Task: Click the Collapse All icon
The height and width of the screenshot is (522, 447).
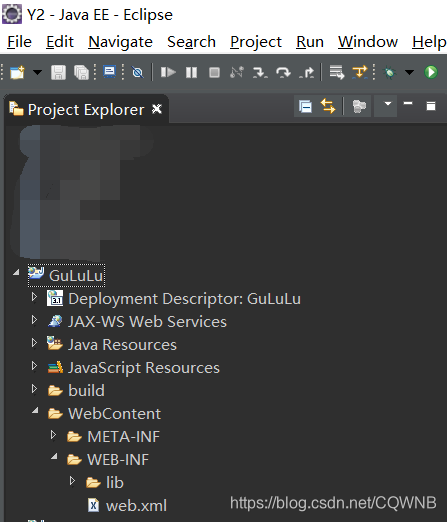Action: coord(305,107)
